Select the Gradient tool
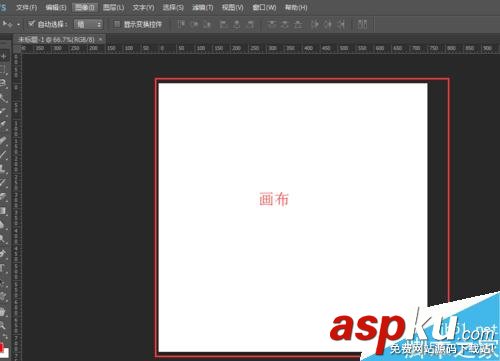The width and height of the screenshot is (500, 361). 3,210
